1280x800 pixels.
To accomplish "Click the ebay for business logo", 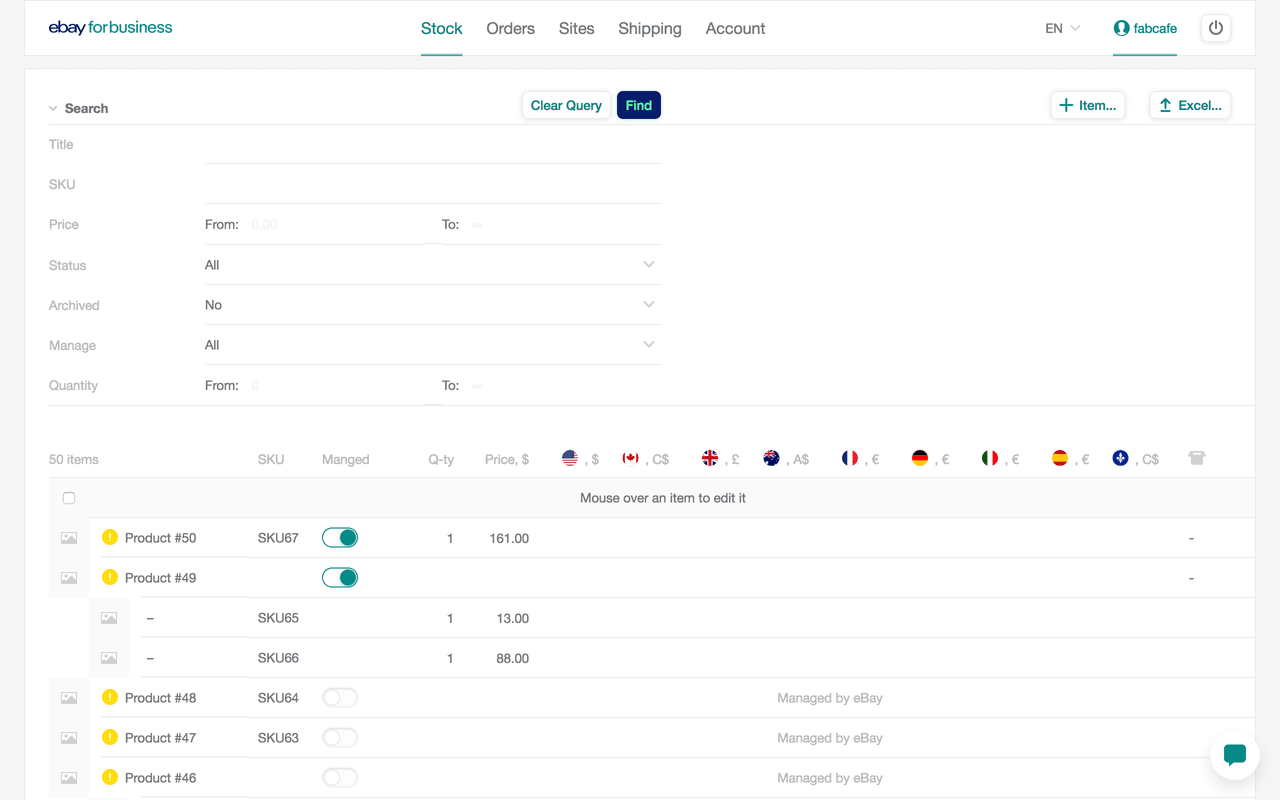I will pyautogui.click(x=110, y=27).
